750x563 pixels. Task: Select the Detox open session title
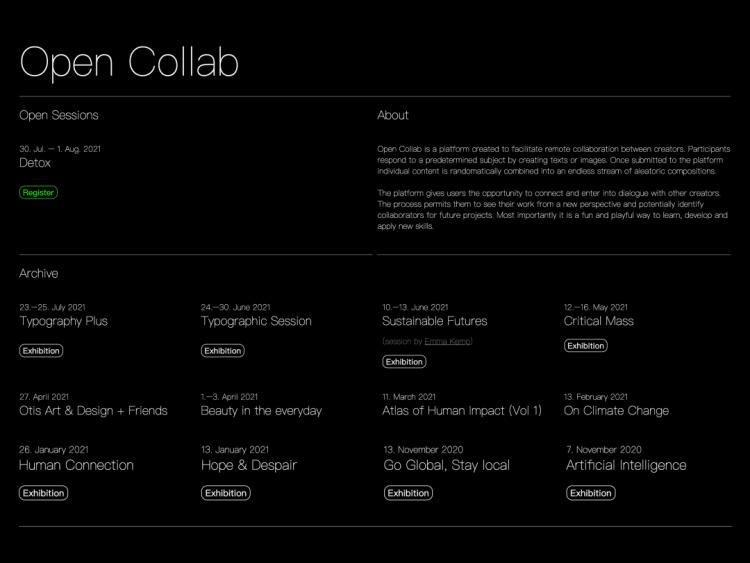(35, 163)
